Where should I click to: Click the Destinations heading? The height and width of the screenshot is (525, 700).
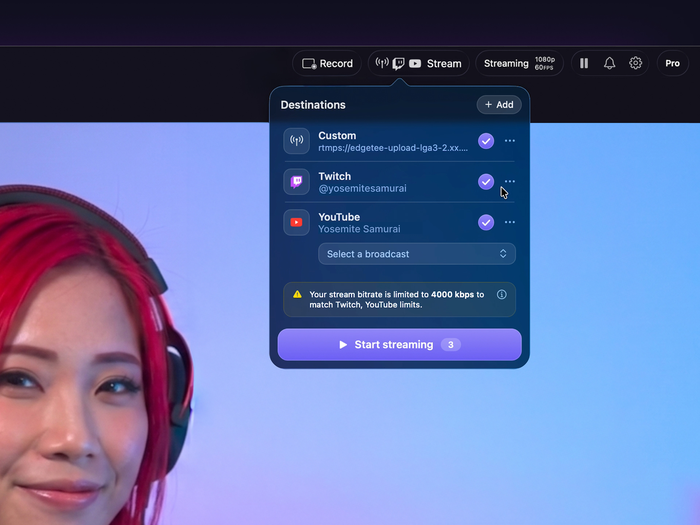tap(313, 105)
